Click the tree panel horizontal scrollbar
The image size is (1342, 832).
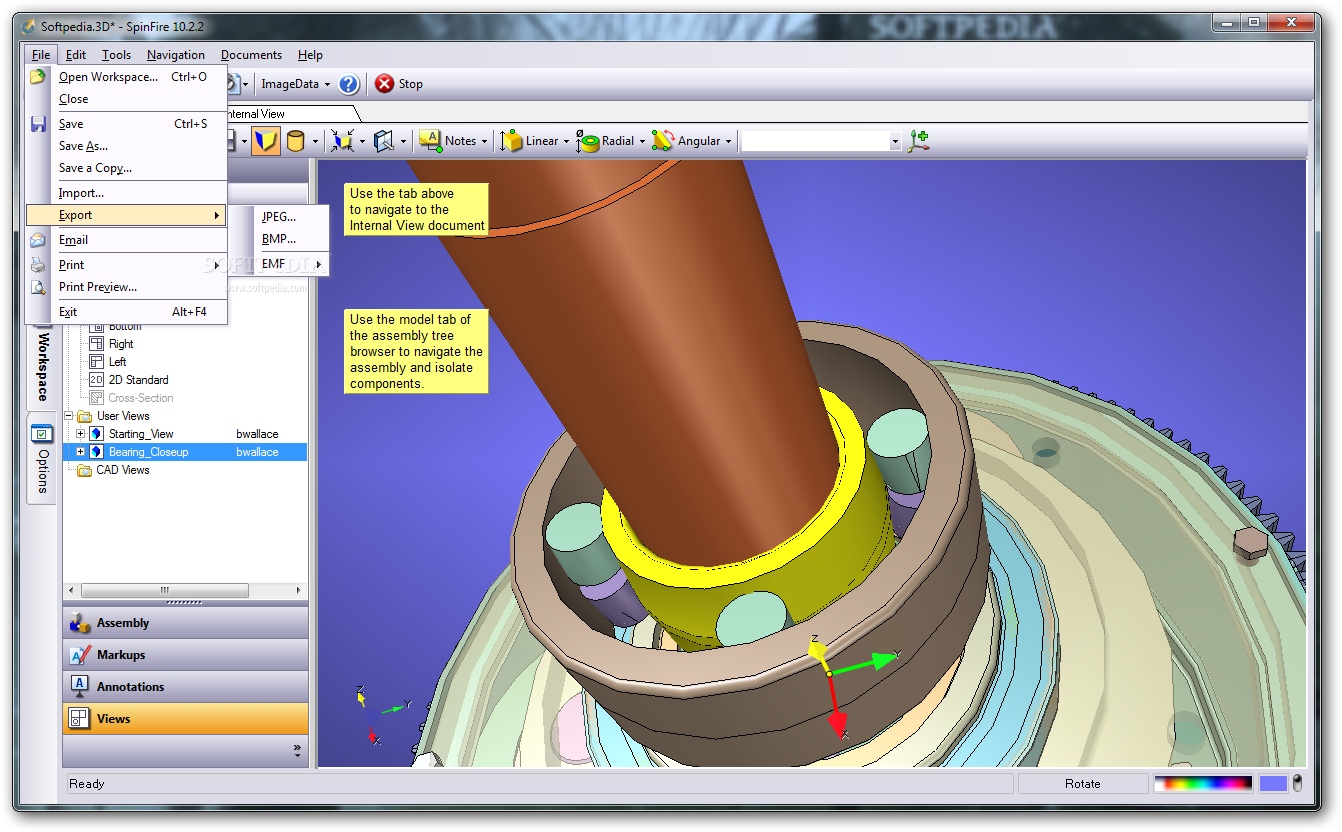coord(184,590)
